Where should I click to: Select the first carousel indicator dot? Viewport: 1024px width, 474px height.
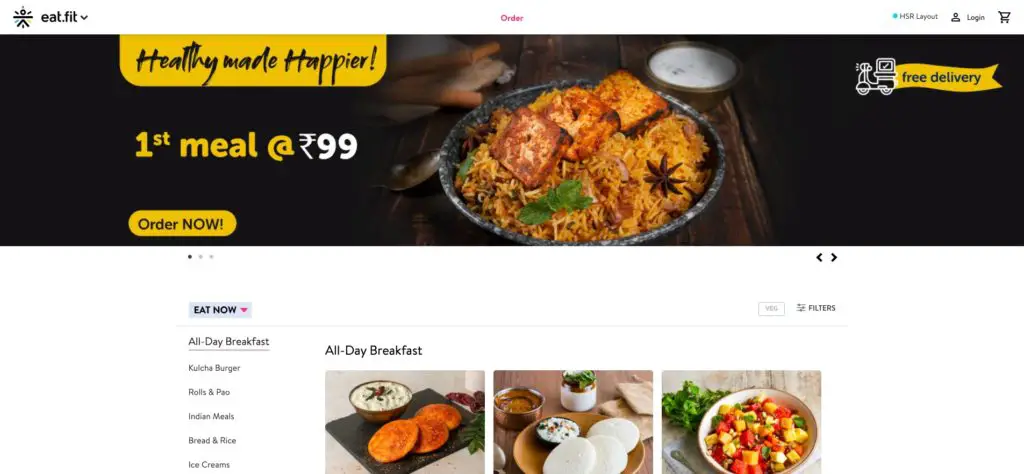(x=190, y=257)
